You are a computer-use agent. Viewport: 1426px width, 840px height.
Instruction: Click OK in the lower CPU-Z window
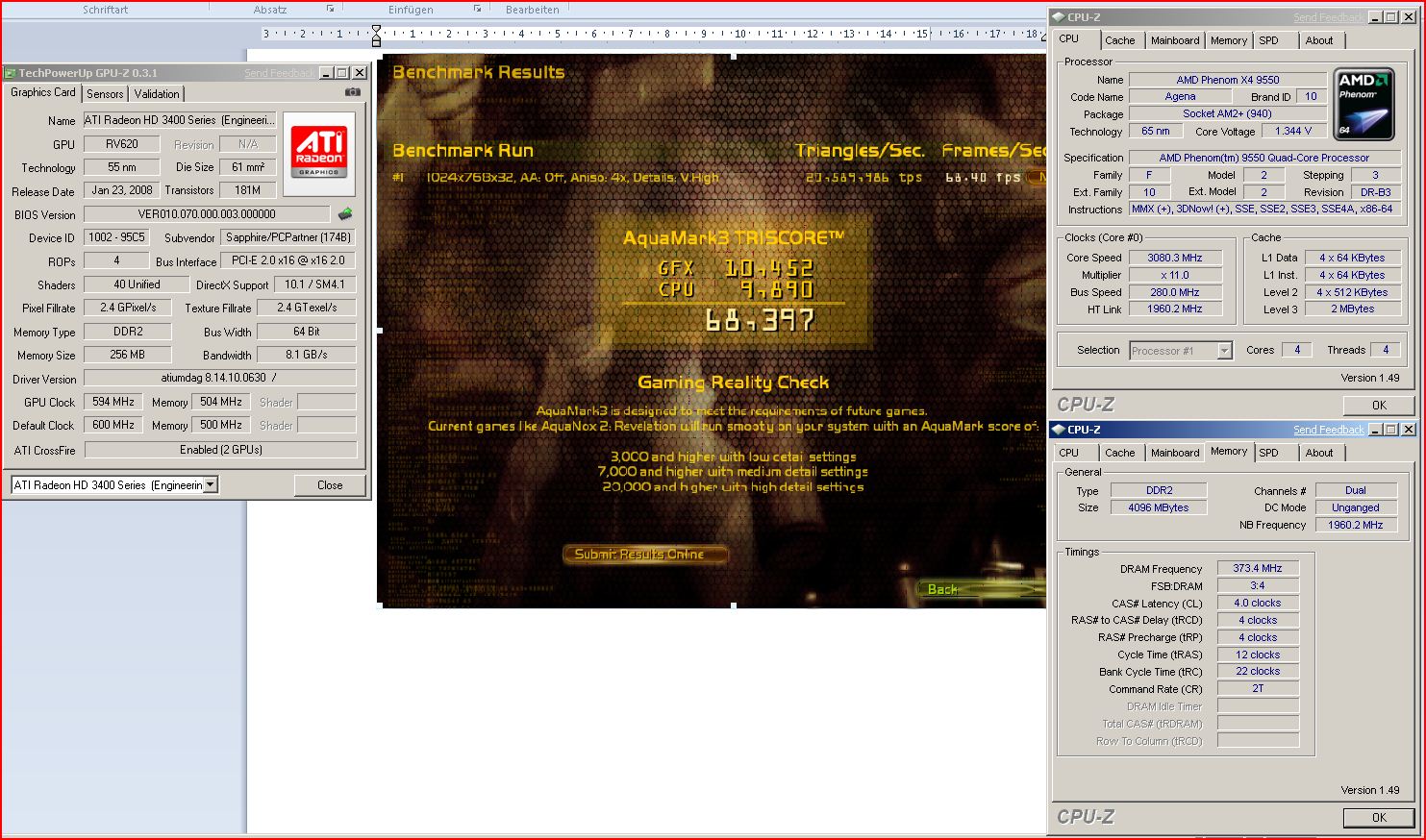pos(1379,818)
